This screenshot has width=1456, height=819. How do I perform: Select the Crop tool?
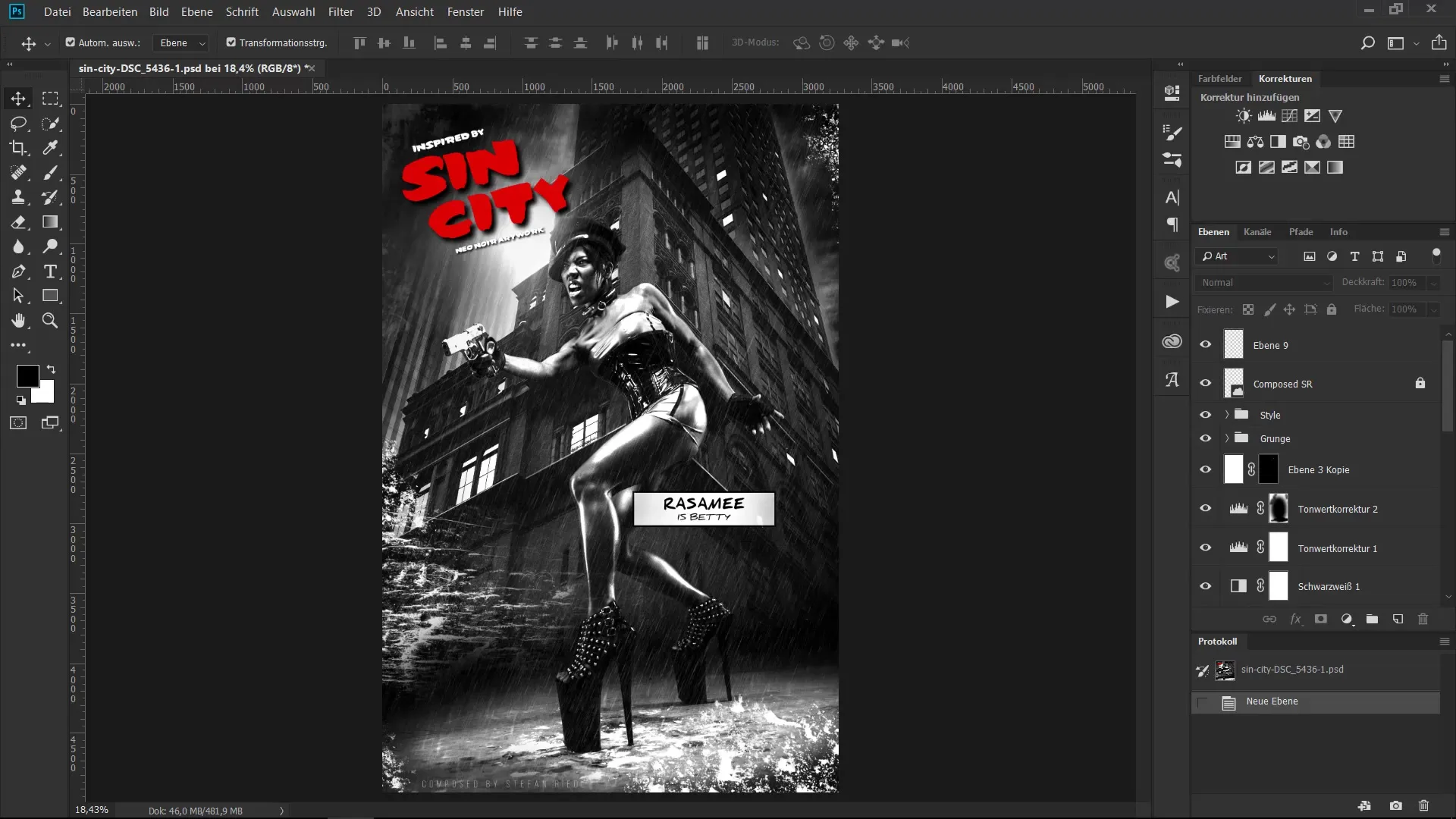click(x=18, y=148)
